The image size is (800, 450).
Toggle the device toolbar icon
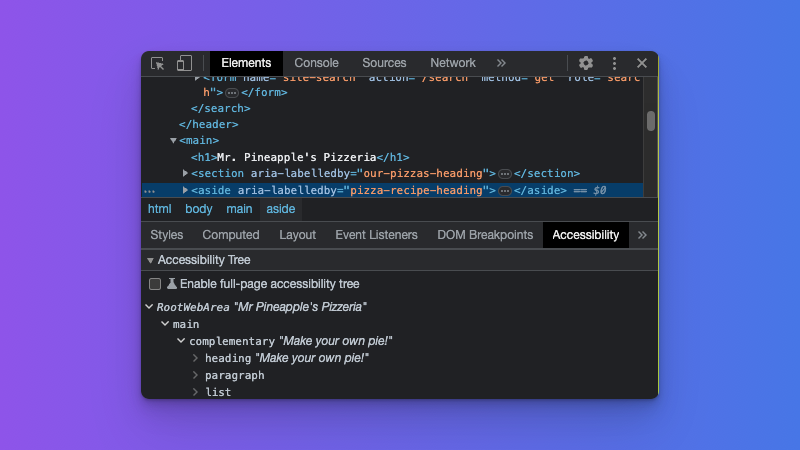(x=184, y=63)
